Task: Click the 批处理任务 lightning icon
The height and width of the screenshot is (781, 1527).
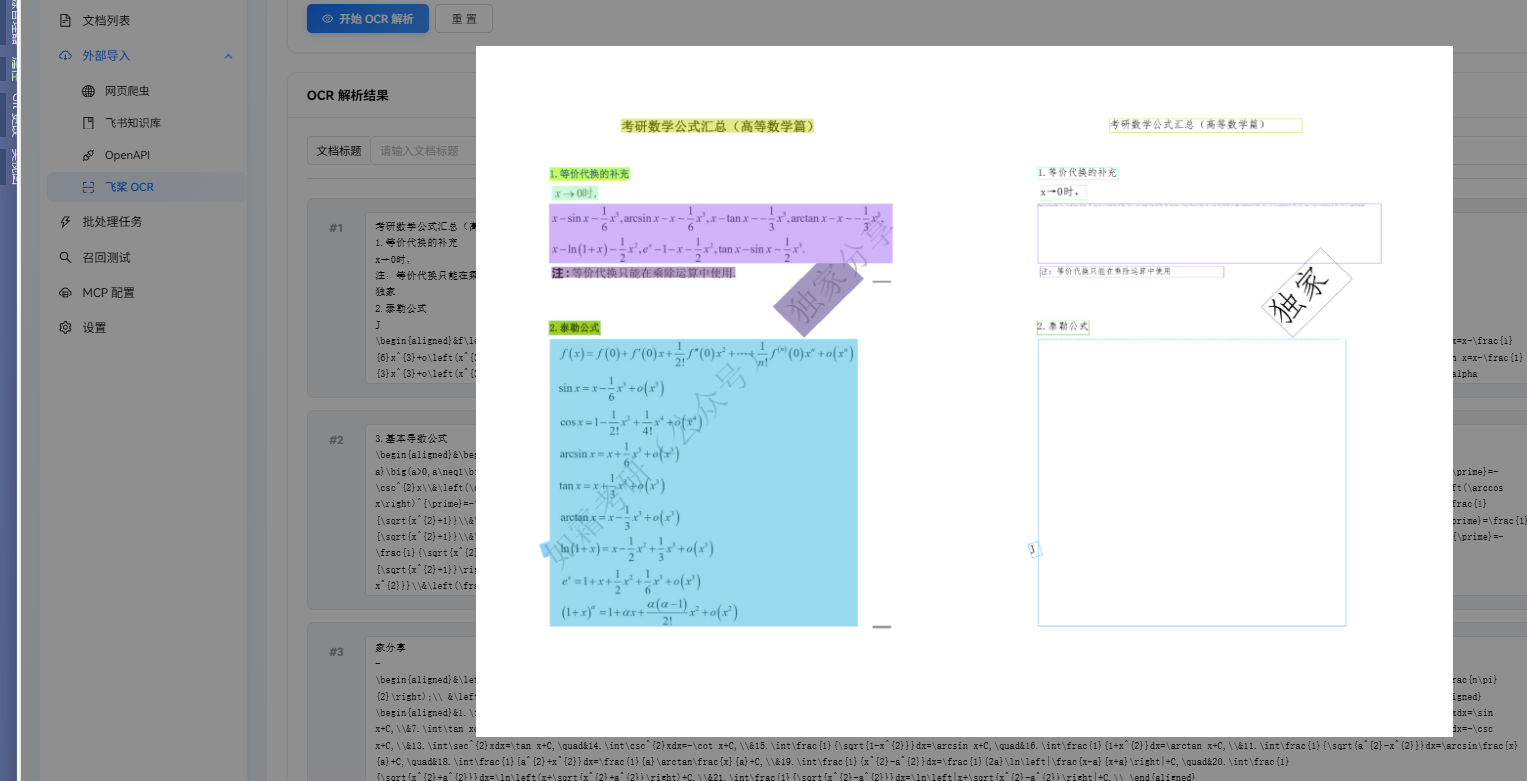Action: [x=65, y=222]
